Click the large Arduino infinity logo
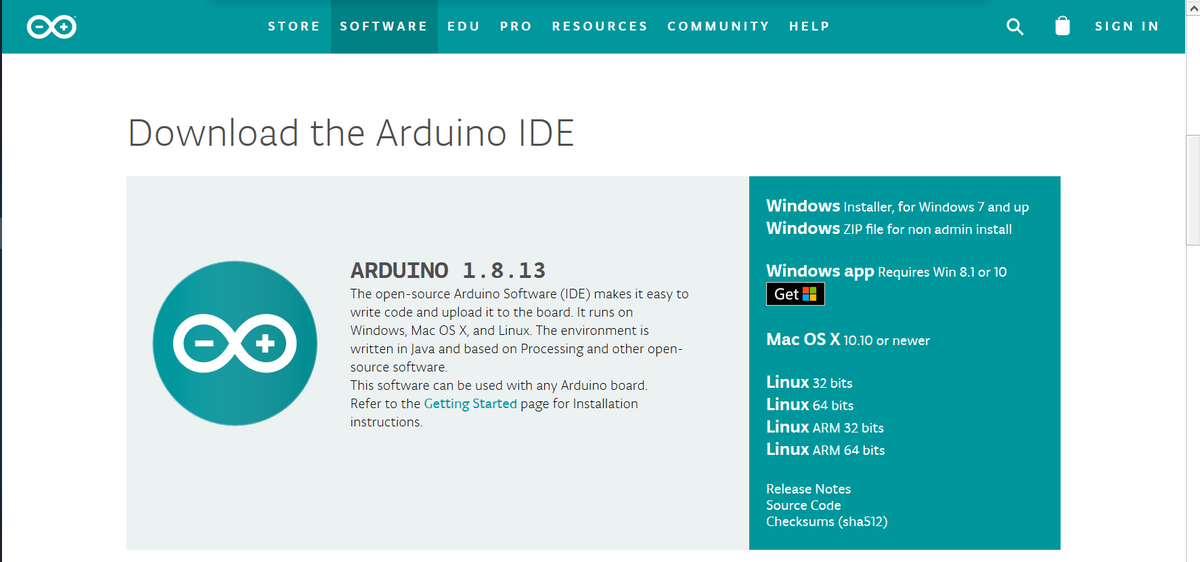 pyautogui.click(x=236, y=344)
